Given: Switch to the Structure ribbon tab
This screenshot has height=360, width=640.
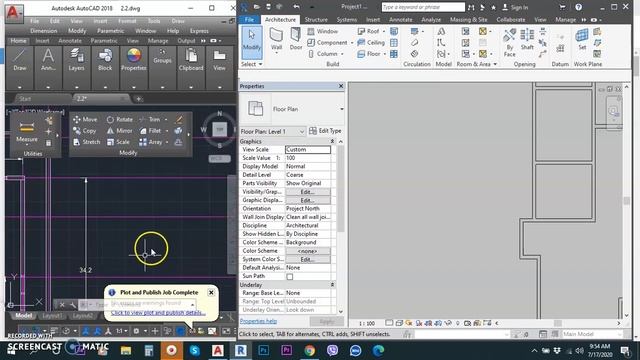Looking at the screenshot, I should coord(316,19).
